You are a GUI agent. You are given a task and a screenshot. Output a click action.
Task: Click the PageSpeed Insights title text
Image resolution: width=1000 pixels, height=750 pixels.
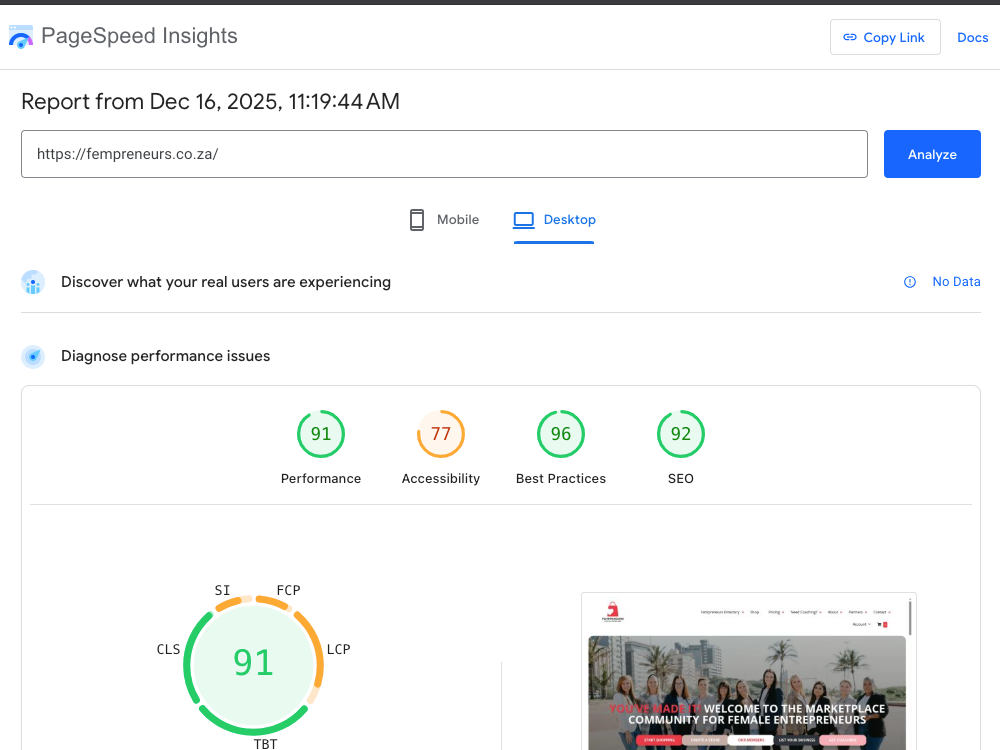139,36
